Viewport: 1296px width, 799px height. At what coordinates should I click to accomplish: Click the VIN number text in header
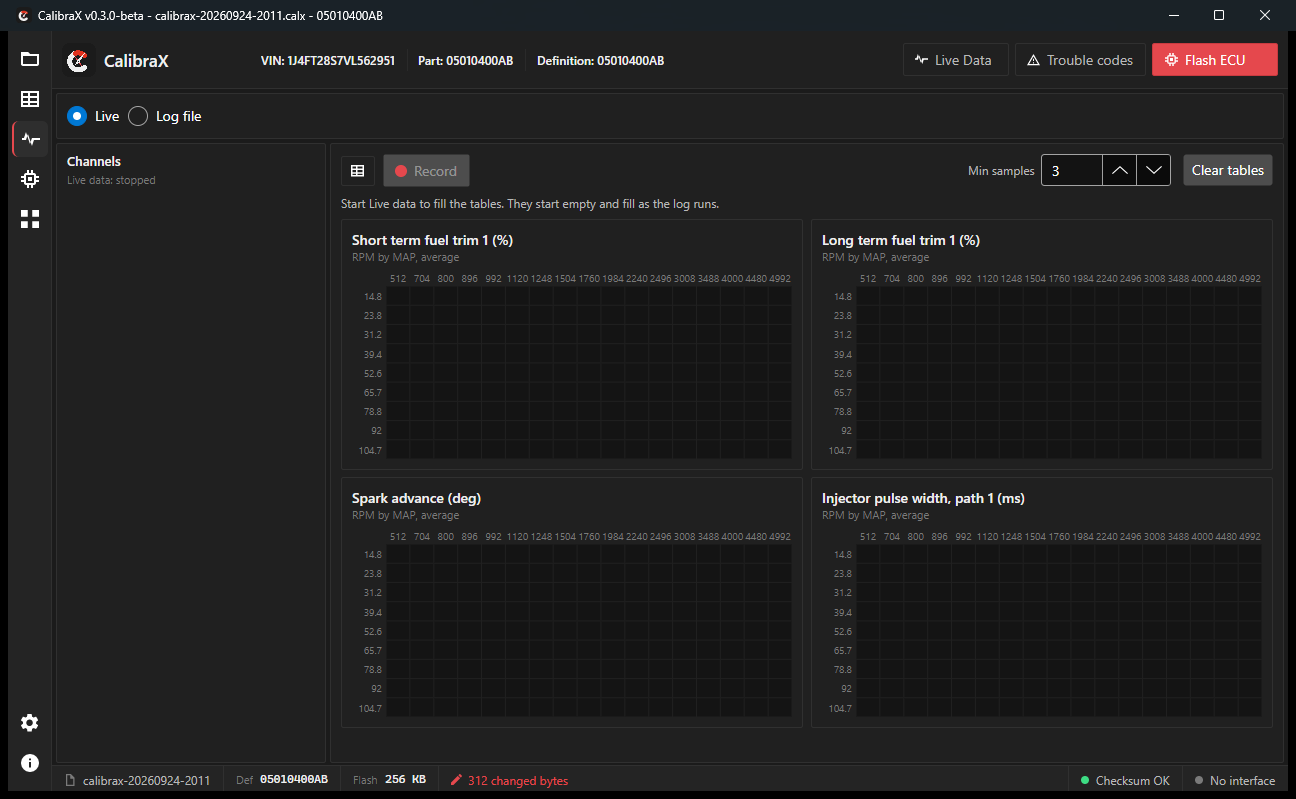pos(328,61)
